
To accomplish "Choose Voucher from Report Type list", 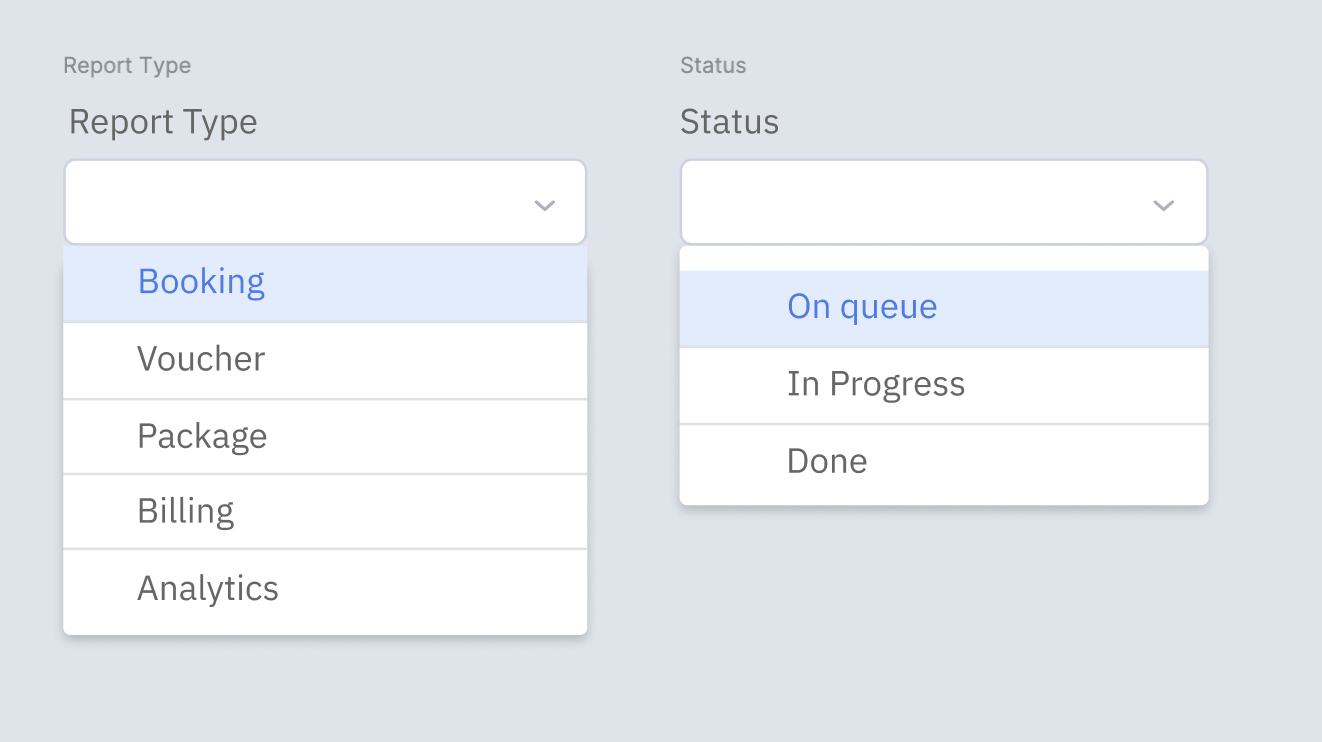I will [x=201, y=360].
